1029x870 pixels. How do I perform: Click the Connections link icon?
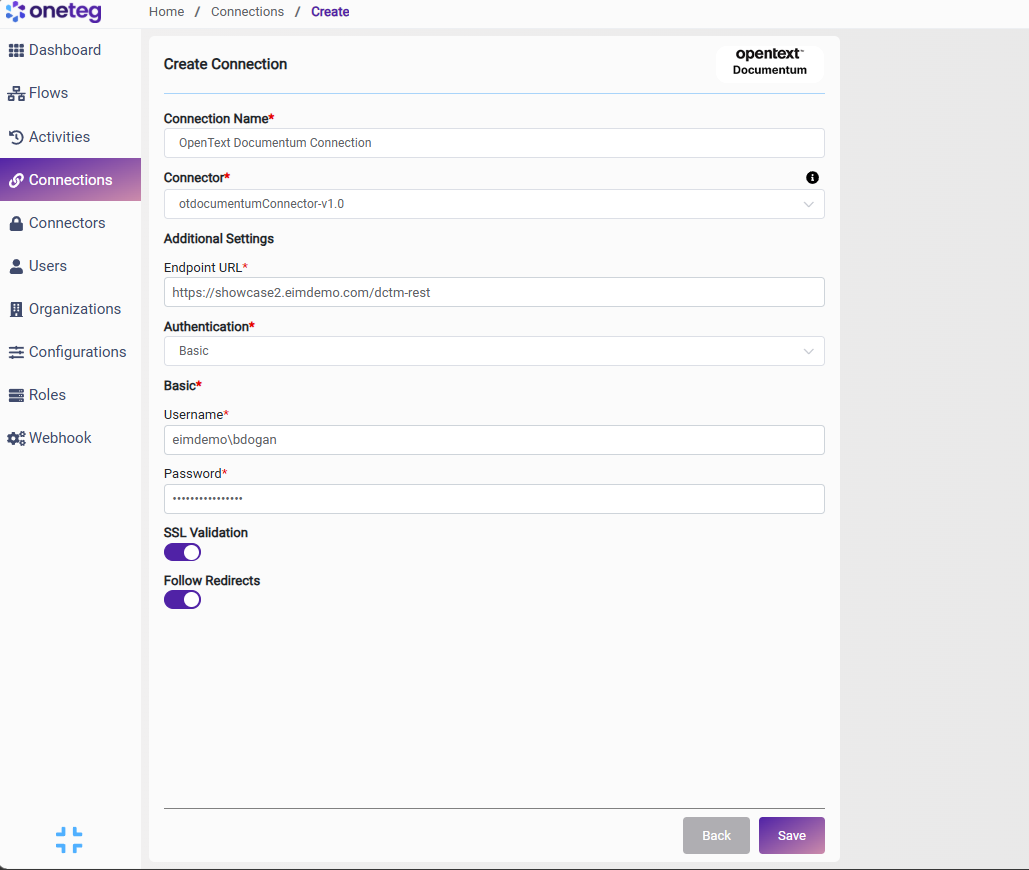click(x=16, y=180)
